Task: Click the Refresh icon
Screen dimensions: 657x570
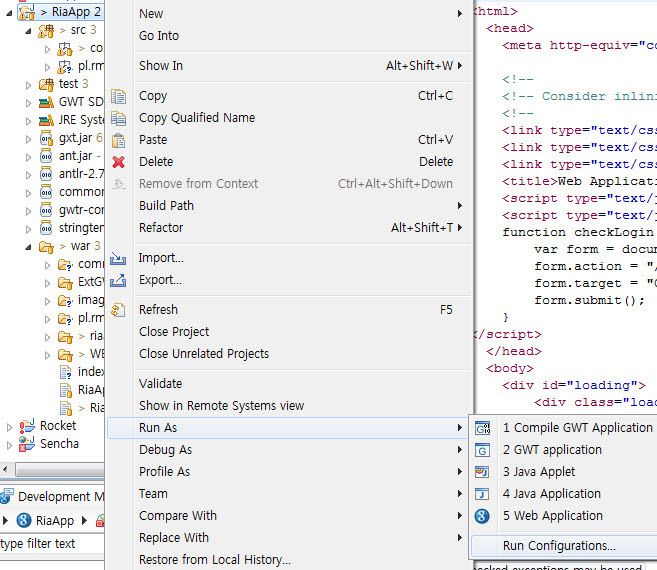Action: 118,310
